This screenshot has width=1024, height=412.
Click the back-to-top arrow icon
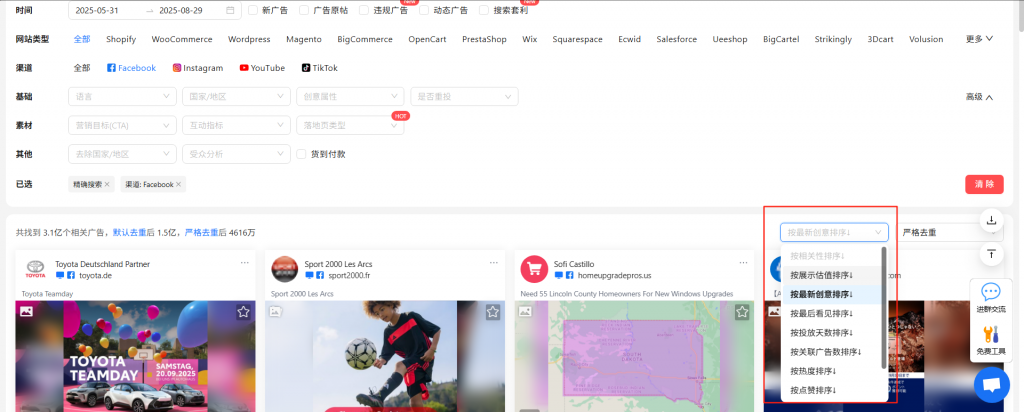[x=991, y=254]
